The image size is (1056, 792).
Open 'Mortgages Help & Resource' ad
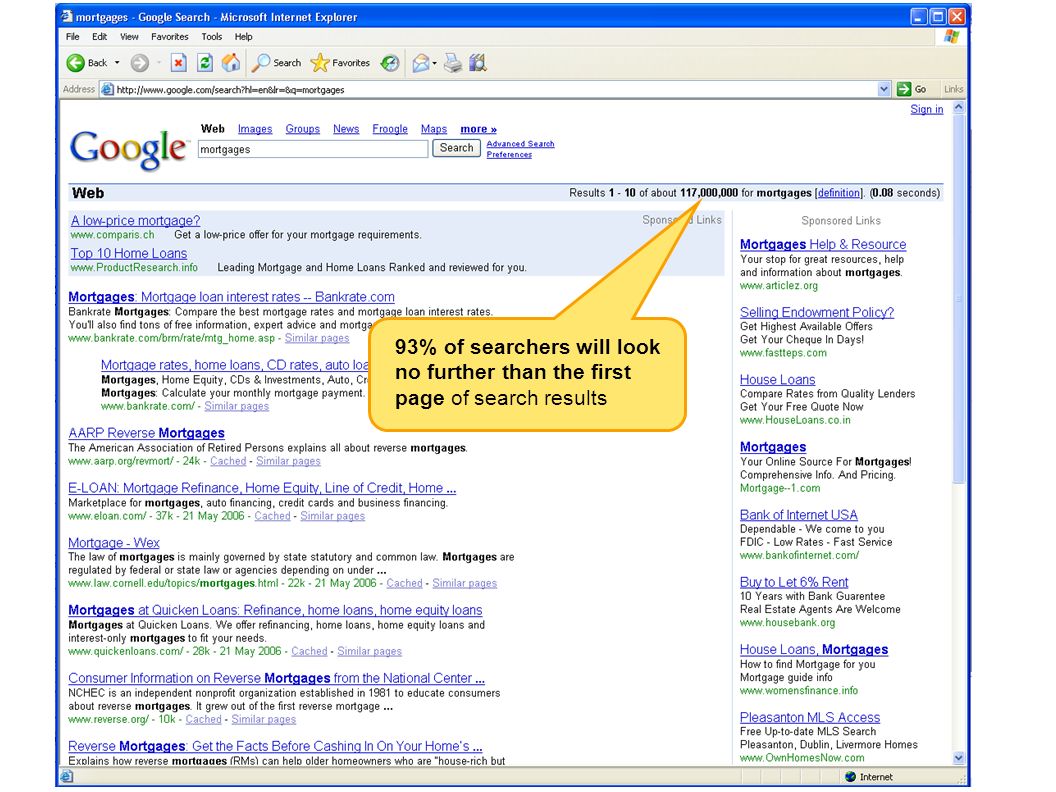click(x=823, y=244)
